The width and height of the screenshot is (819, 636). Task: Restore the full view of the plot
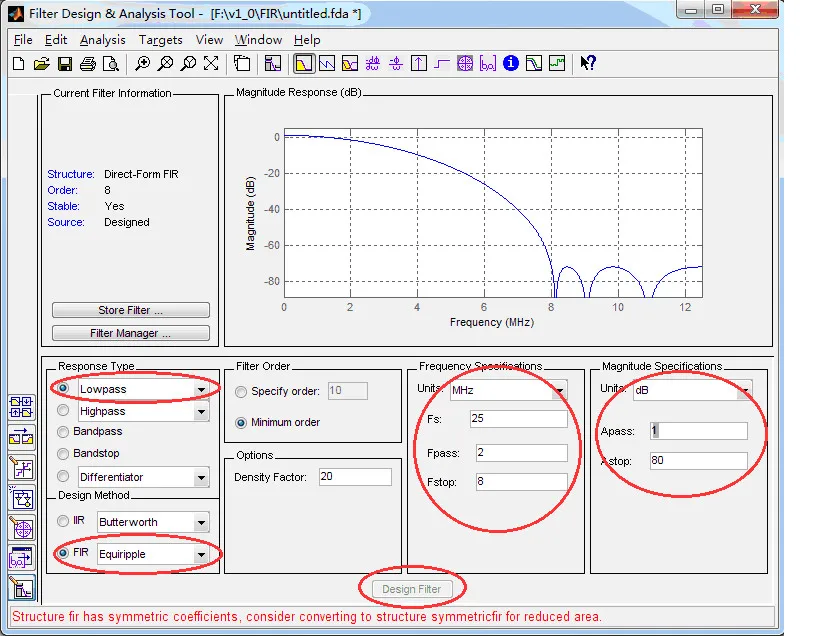[x=211, y=64]
